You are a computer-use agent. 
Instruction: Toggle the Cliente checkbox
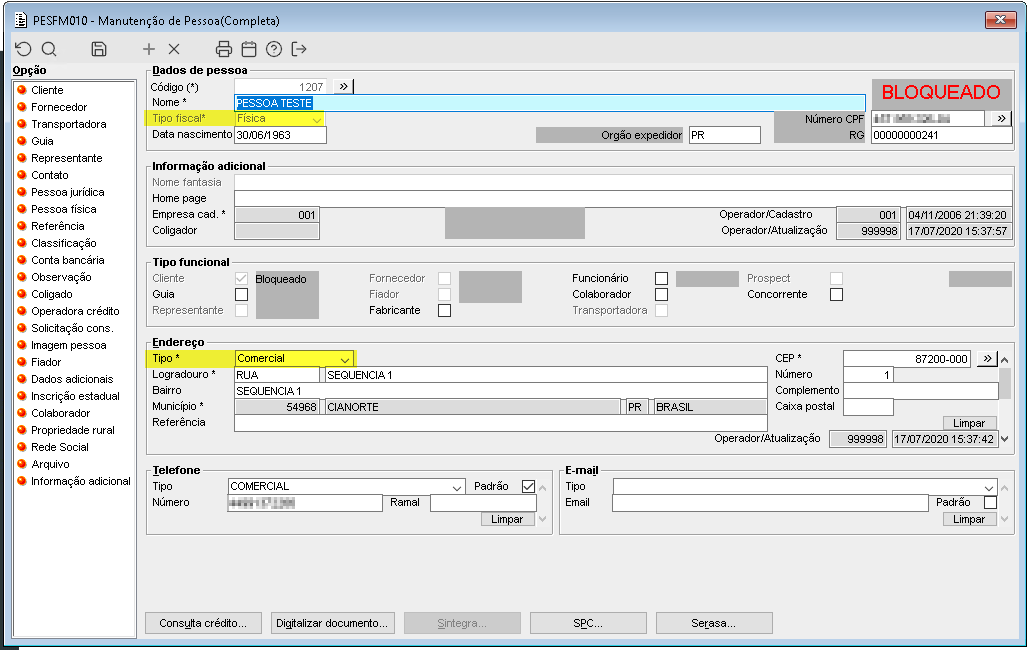pyautogui.click(x=242, y=278)
